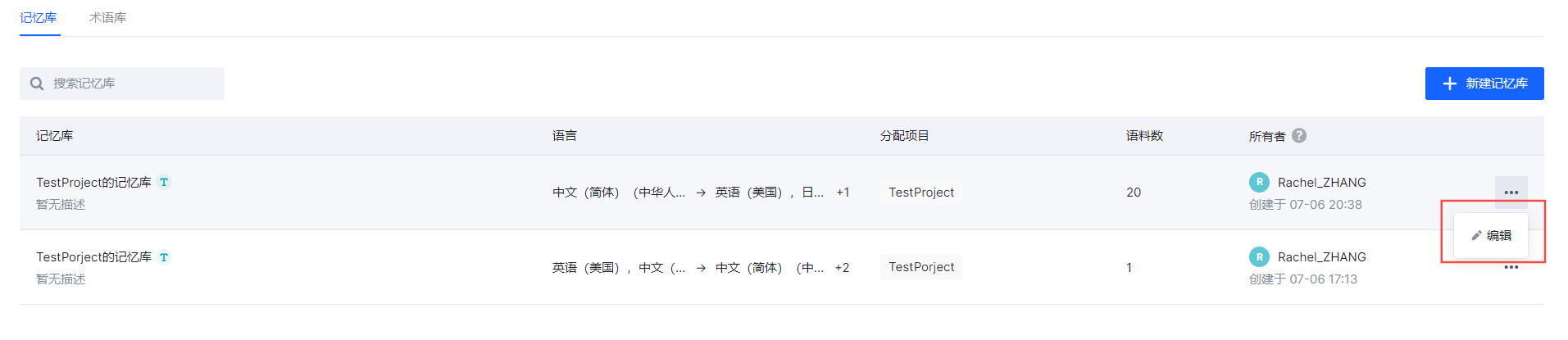
Task: Click the search magnifier icon
Action: (x=37, y=84)
